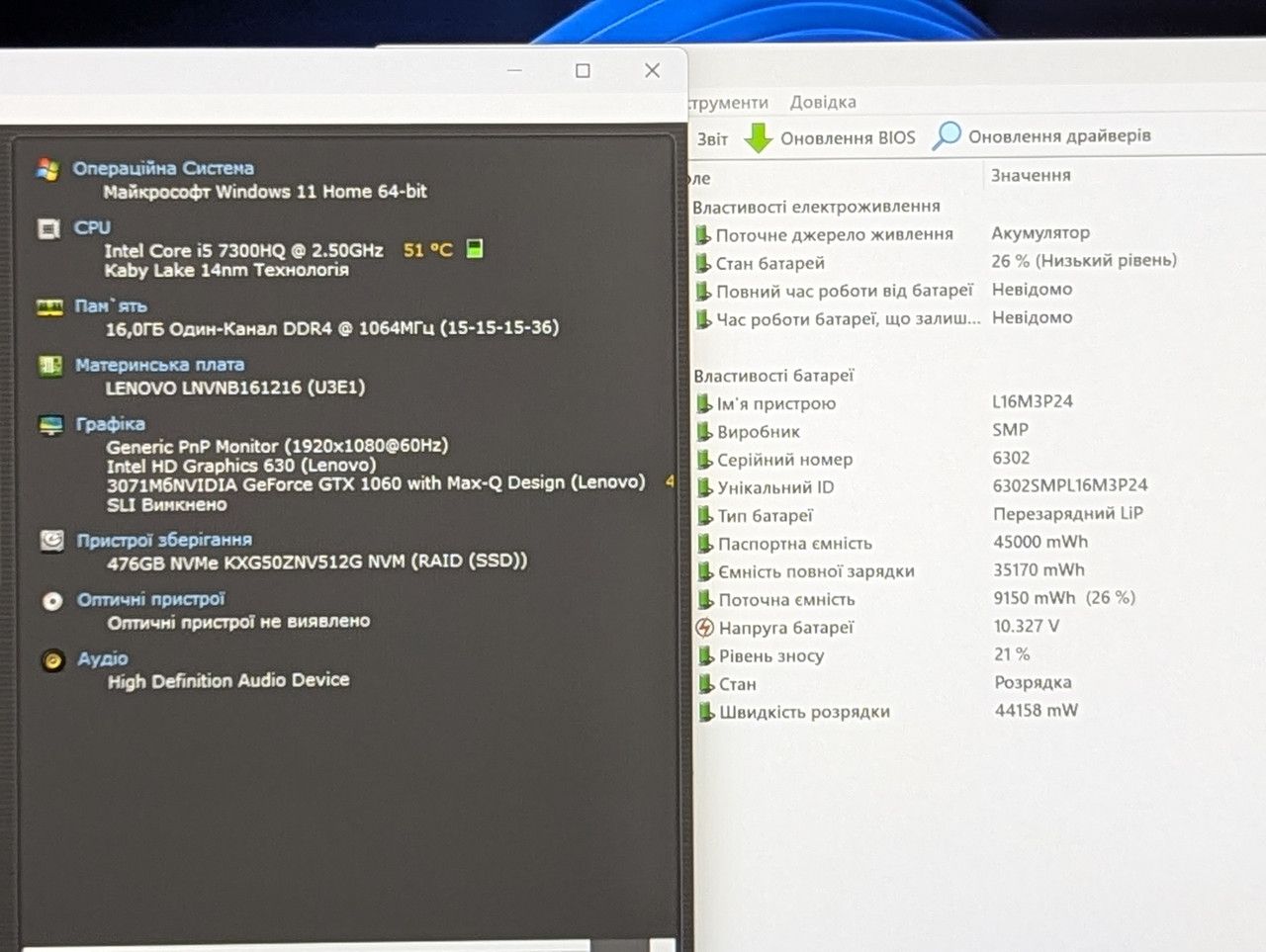Open the storage drive icon beside Пристрої зберігання
Viewport: 1266px width, 952px height.
(51, 541)
